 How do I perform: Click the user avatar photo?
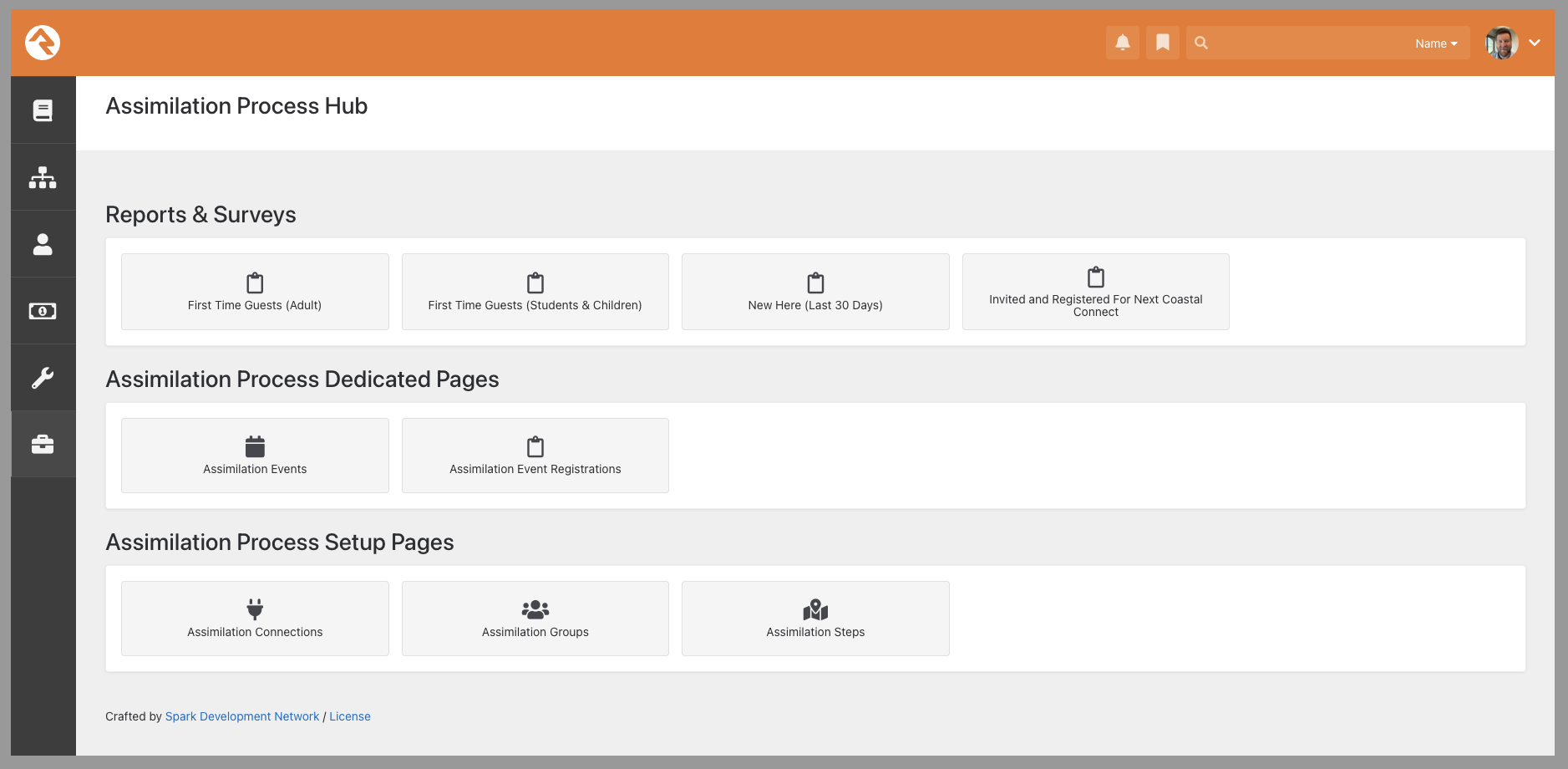[1501, 43]
